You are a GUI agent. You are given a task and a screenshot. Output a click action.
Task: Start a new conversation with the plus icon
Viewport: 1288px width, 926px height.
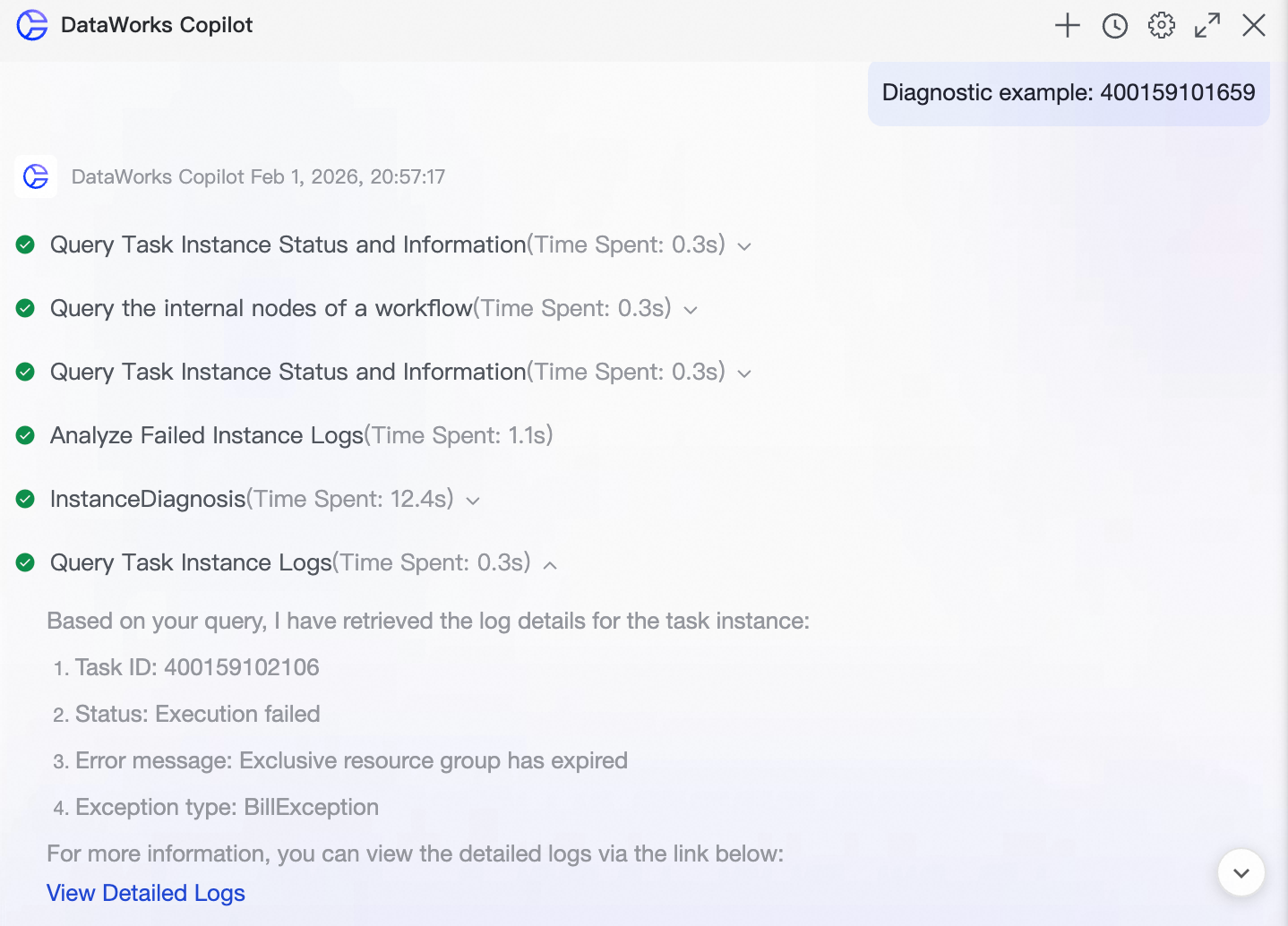coord(1068,25)
